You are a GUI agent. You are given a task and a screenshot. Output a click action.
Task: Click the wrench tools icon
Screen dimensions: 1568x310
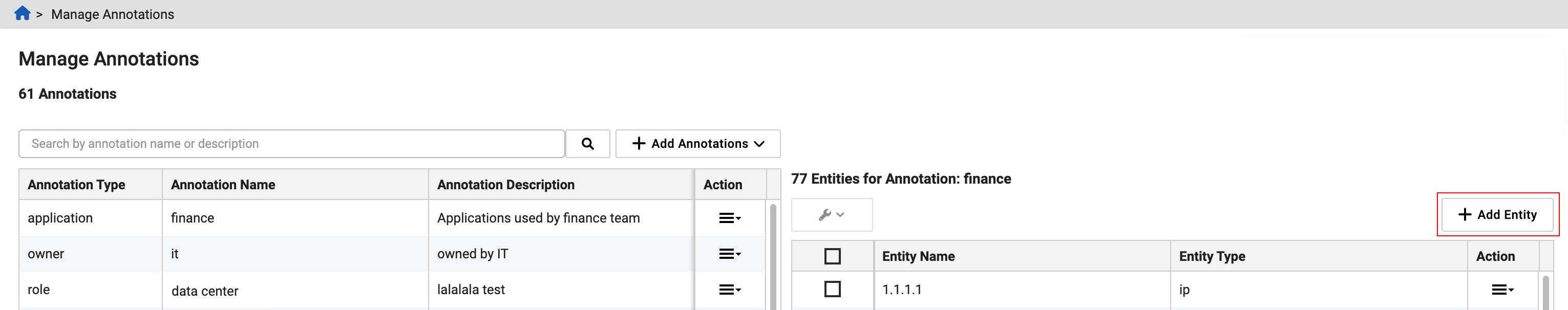click(x=825, y=214)
